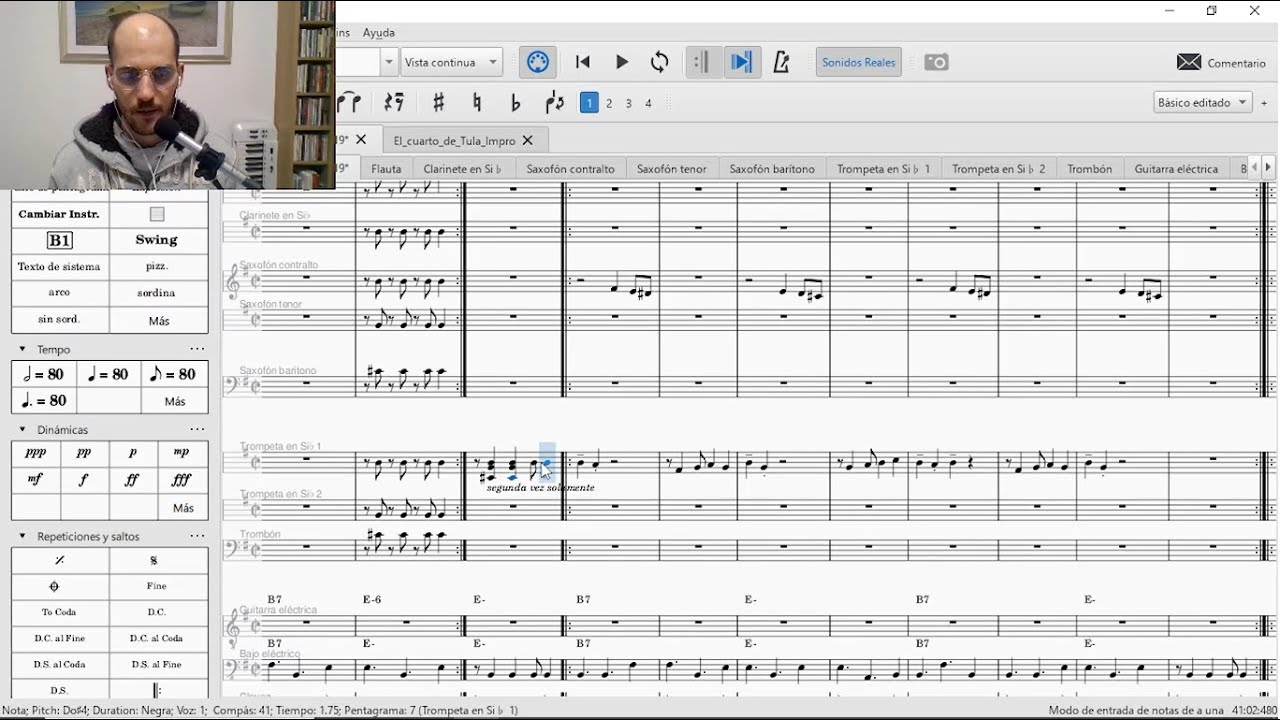This screenshot has height=720, width=1280.
Task: Apply the flat accidental
Action: pos(515,102)
